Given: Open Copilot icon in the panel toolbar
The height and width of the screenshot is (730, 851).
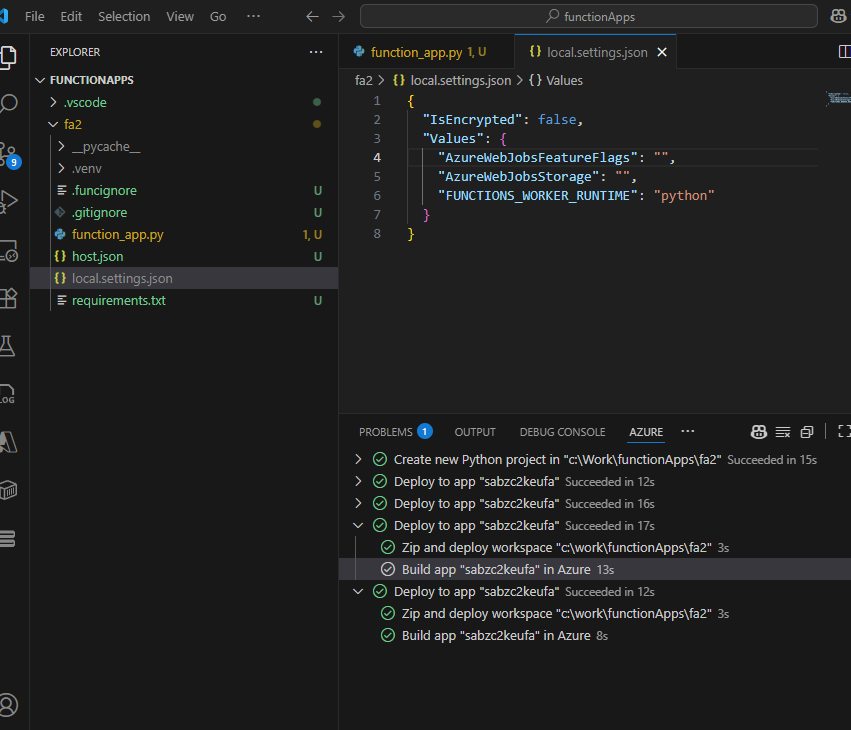Looking at the screenshot, I should click(759, 432).
